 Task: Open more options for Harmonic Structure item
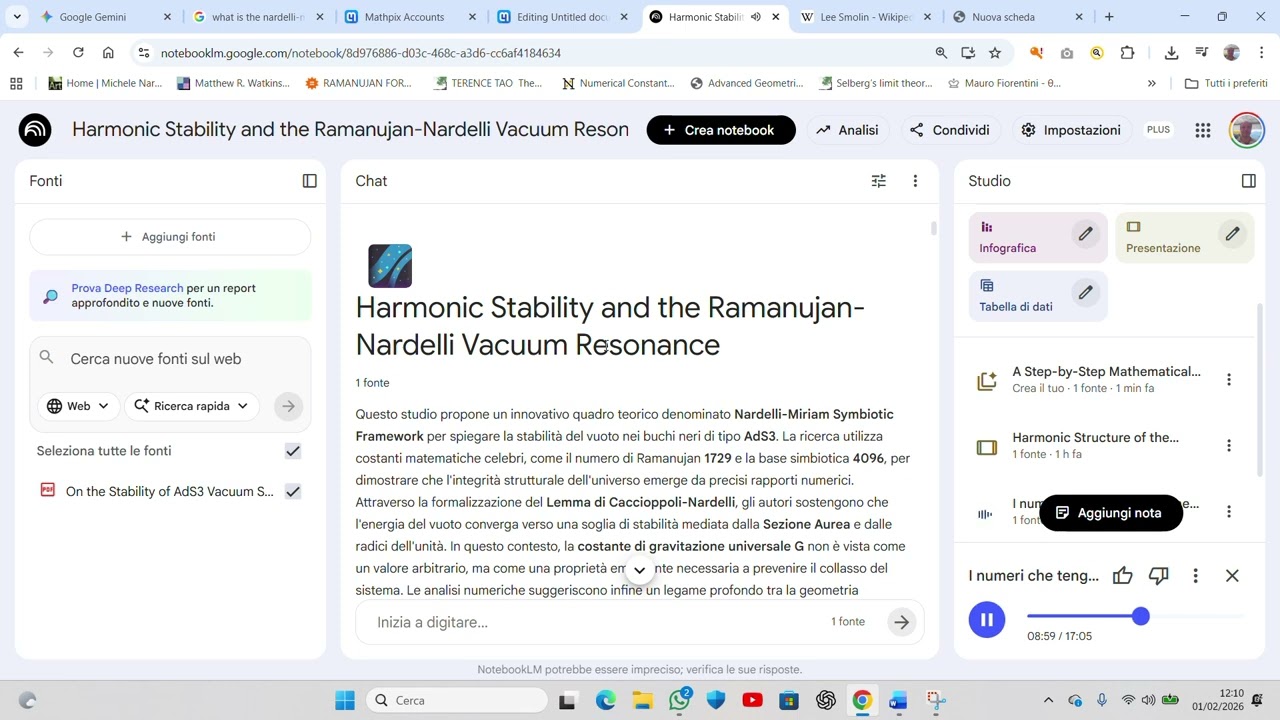tap(1229, 446)
